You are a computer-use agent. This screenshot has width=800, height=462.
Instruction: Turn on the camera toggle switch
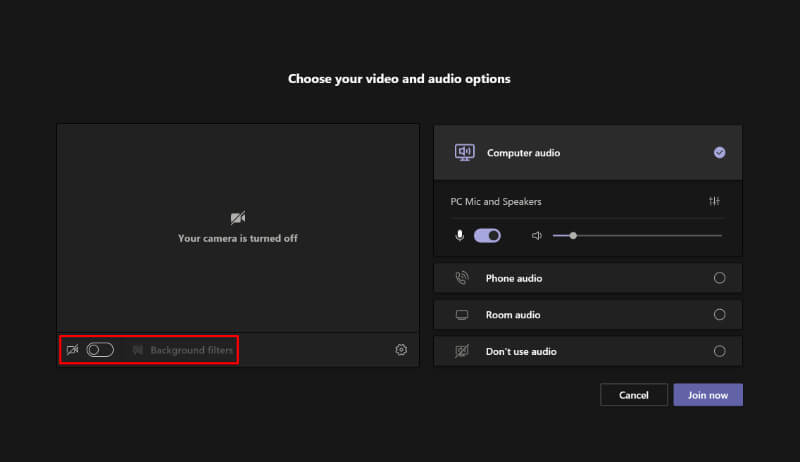(100, 350)
